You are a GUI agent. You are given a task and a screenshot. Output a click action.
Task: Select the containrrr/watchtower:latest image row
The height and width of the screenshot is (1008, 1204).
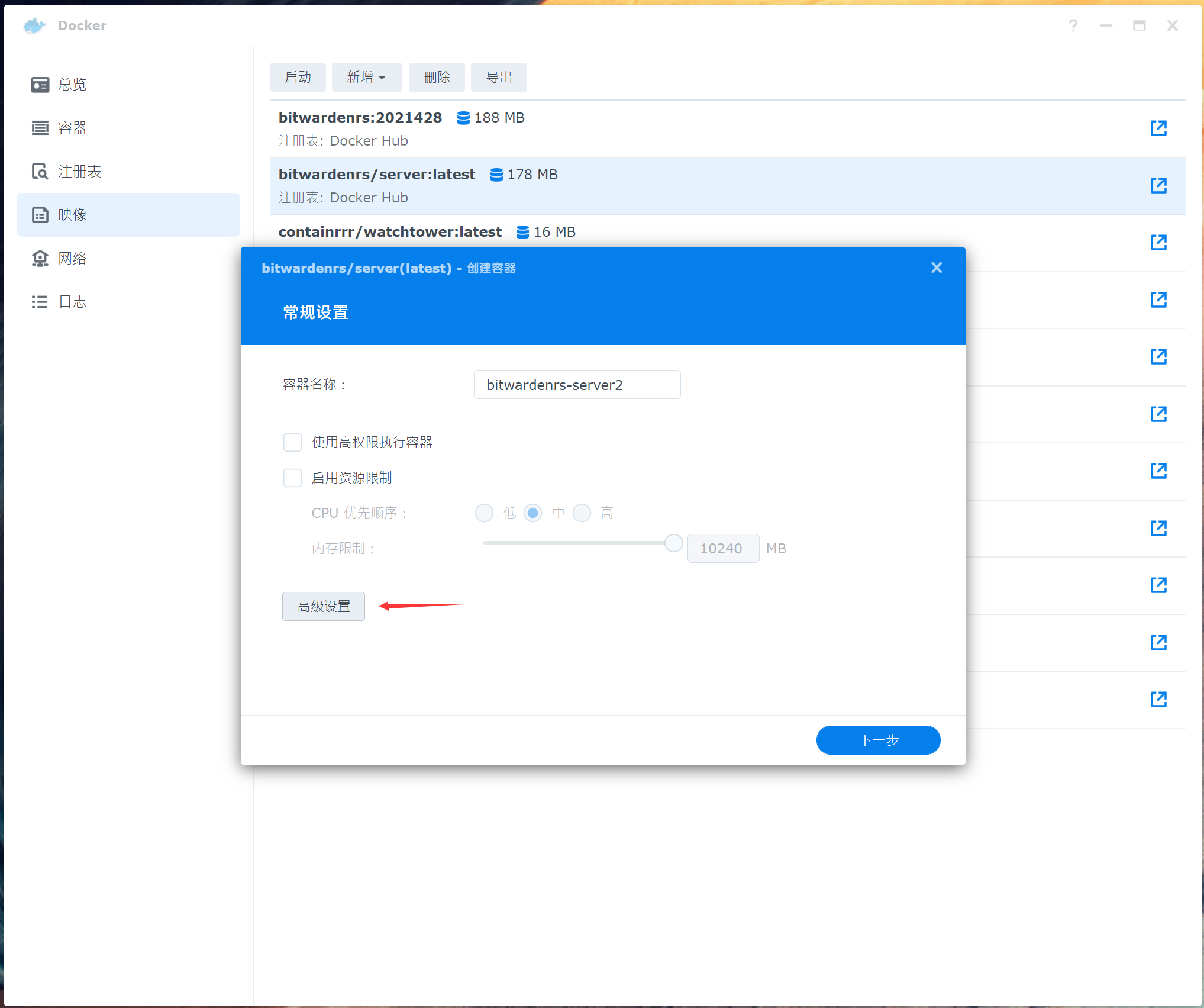[728, 231]
